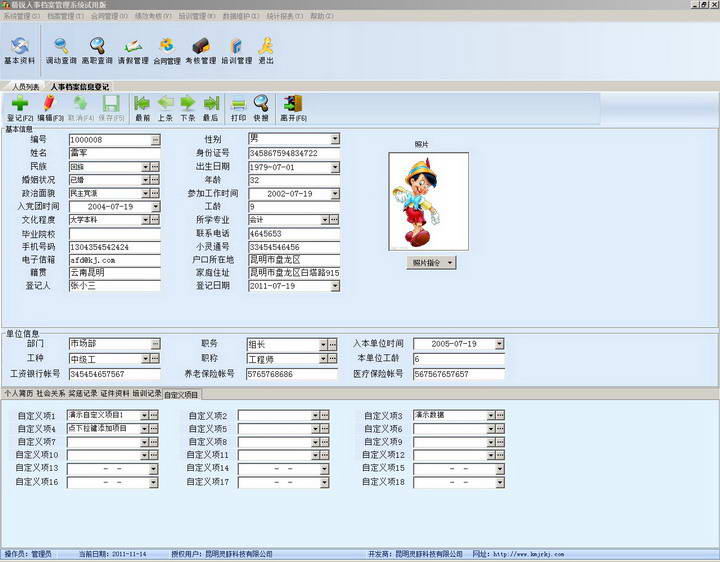Select the 人事档案信息登记 tab
Viewport: 720px width, 562px height.
[x=79, y=87]
